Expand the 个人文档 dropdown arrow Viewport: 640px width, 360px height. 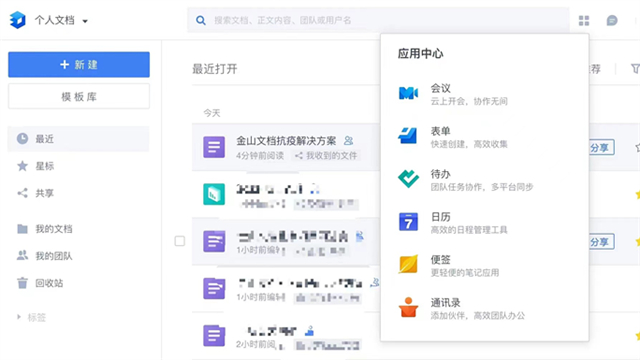coord(85,21)
